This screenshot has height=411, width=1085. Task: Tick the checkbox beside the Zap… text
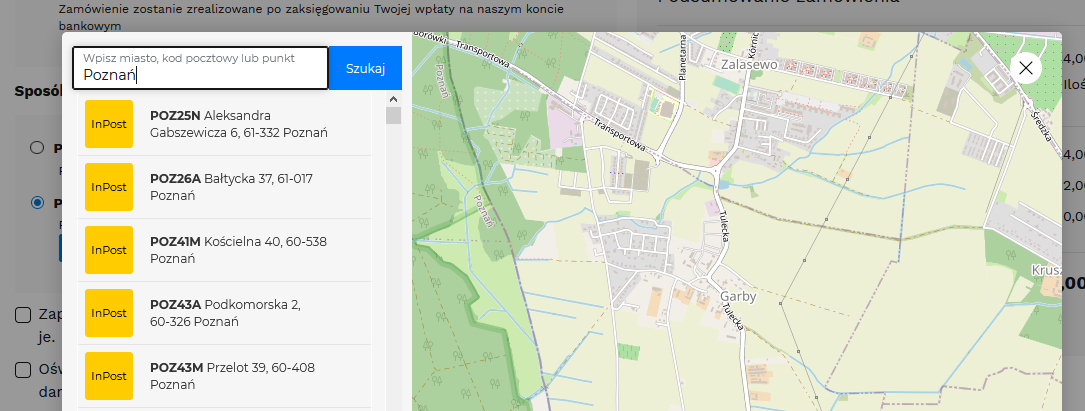point(23,315)
